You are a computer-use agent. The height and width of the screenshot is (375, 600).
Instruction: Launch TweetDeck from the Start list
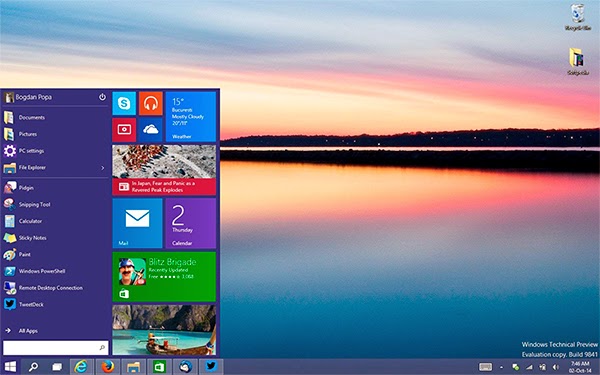(55, 305)
